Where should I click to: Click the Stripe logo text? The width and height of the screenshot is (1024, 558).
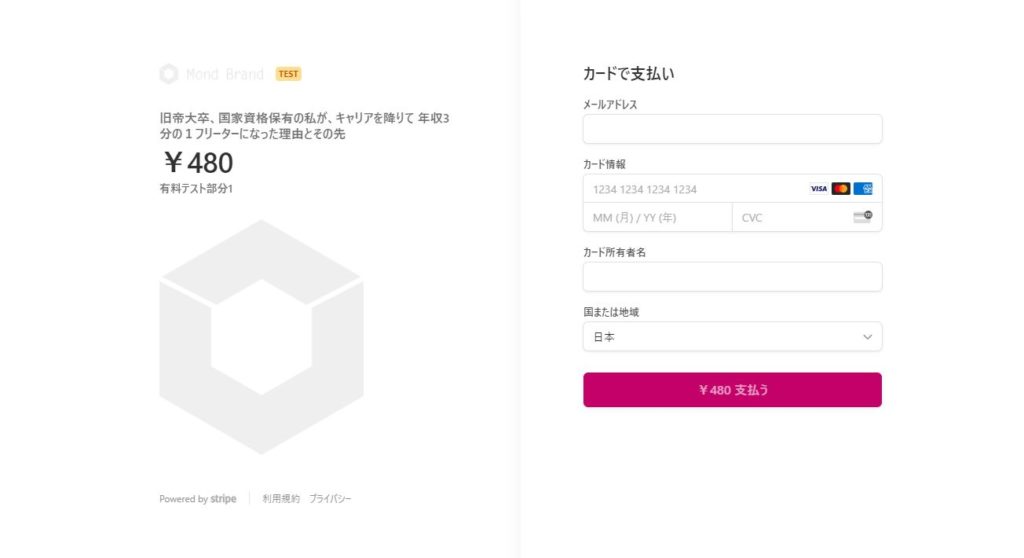click(223, 499)
